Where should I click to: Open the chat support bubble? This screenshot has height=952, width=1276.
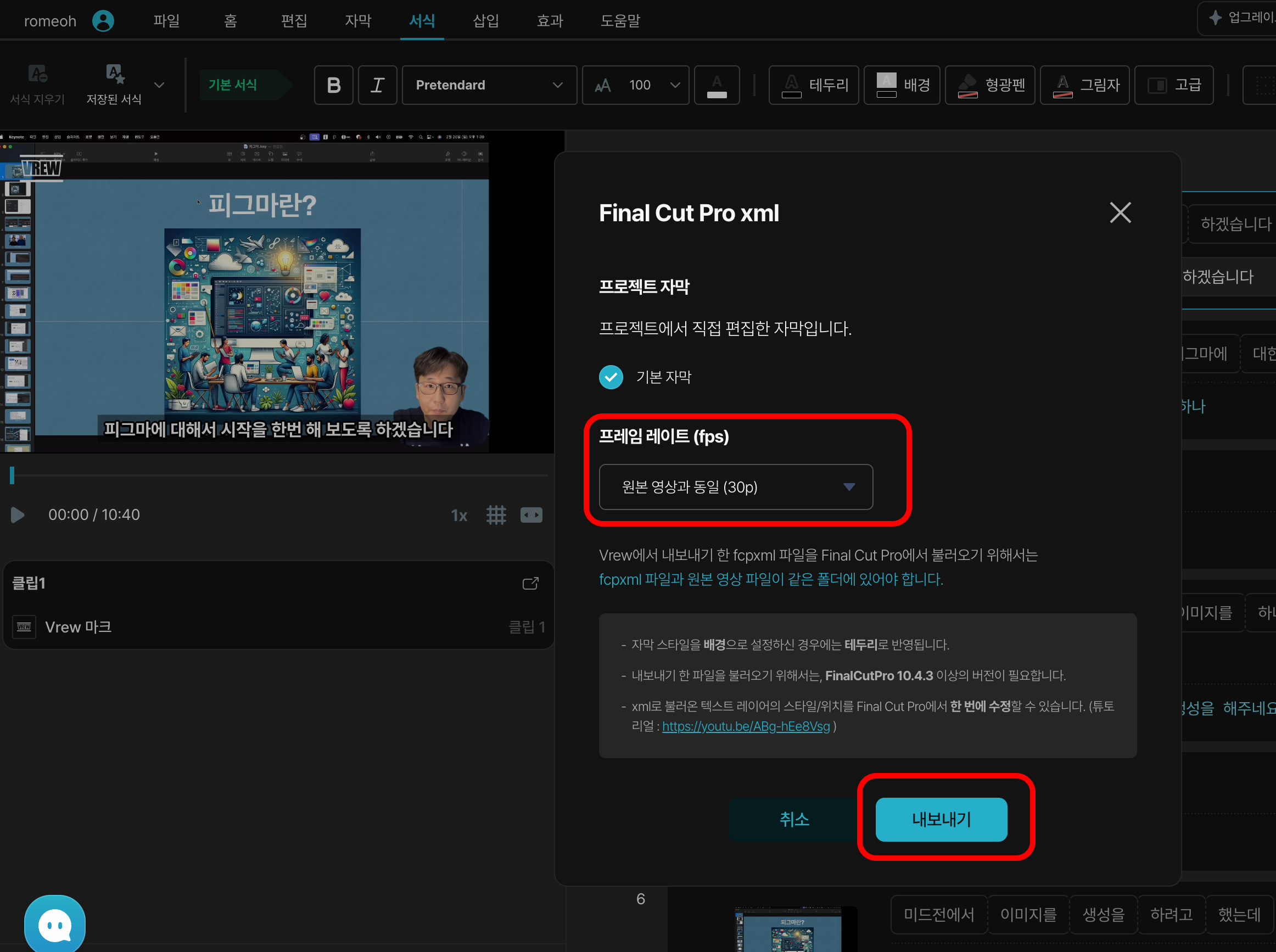coord(55,925)
